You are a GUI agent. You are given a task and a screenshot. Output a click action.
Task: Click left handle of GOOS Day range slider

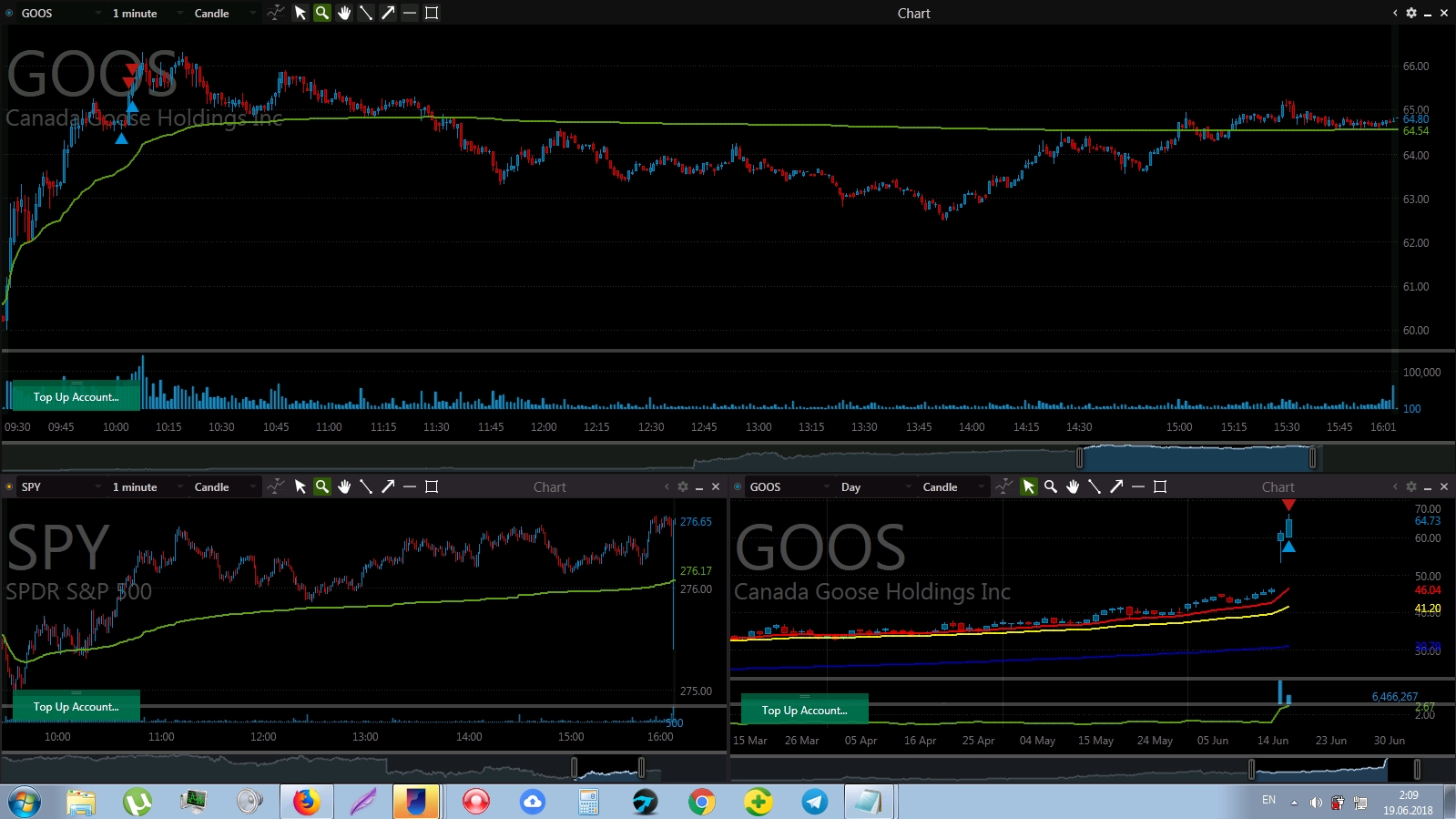[1252, 770]
